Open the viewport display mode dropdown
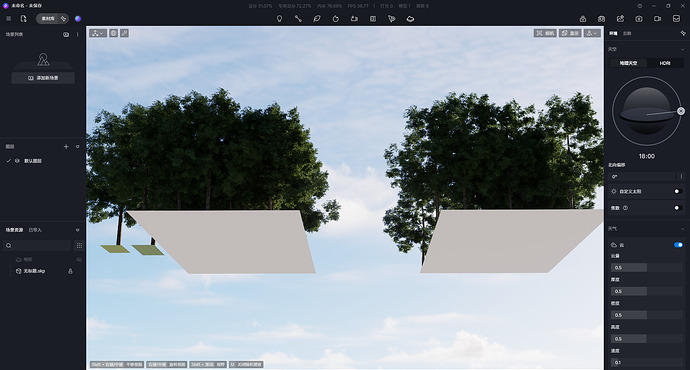 (x=570, y=33)
